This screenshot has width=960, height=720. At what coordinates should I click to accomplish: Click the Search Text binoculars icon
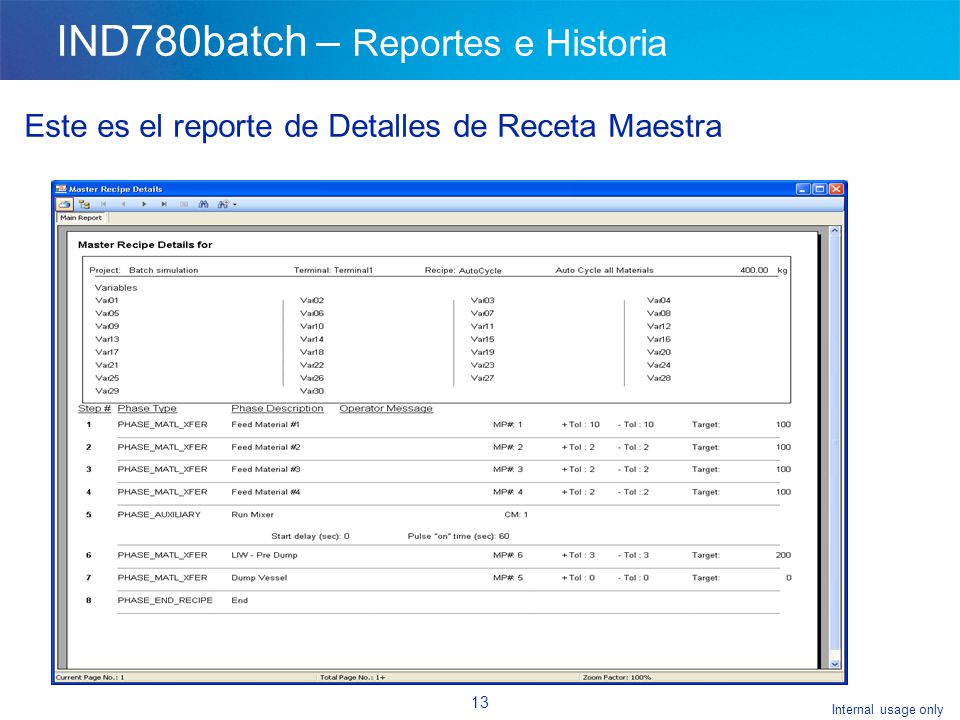(x=203, y=204)
